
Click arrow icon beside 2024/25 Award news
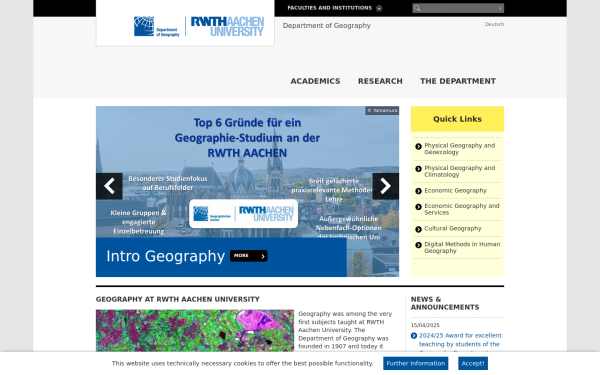[x=414, y=336]
